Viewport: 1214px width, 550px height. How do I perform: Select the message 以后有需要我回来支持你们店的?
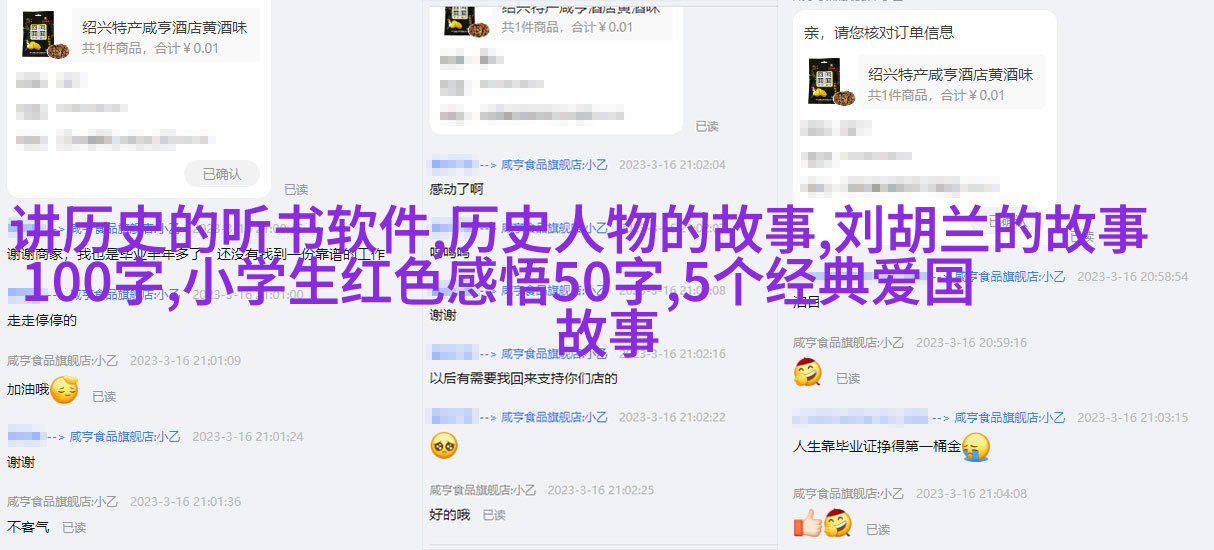pos(524,379)
